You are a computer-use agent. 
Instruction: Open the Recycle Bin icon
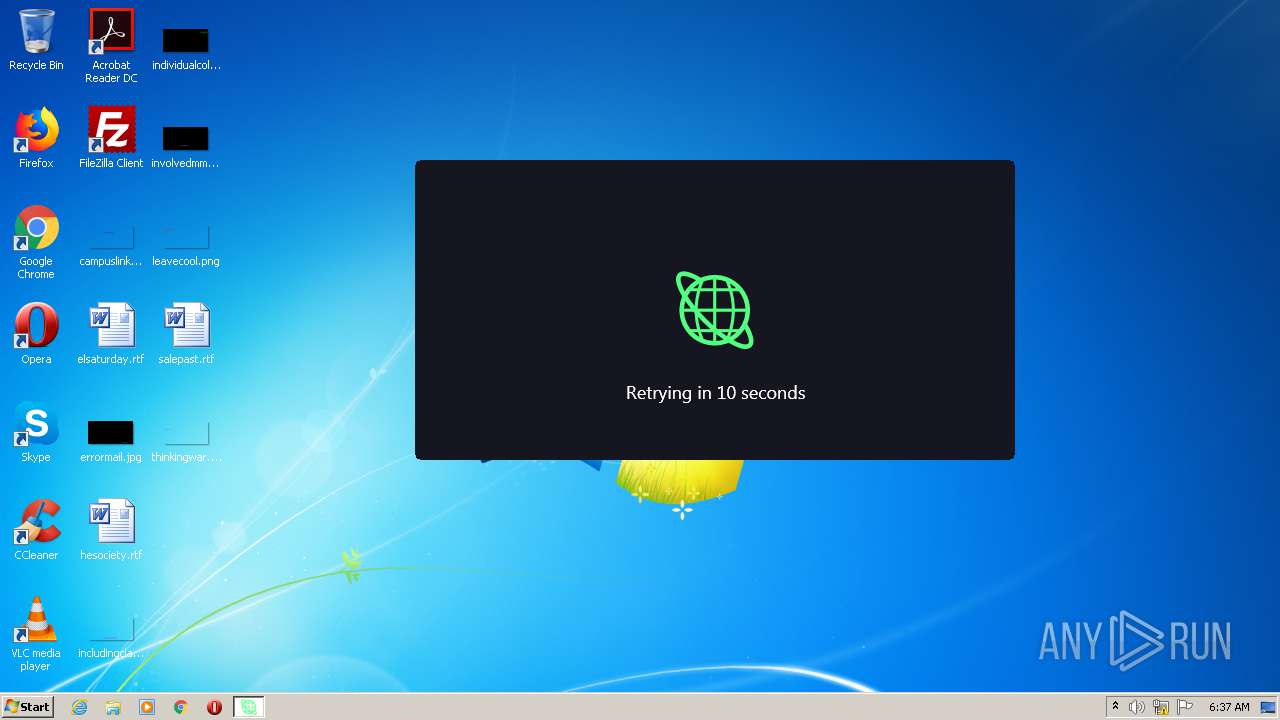point(36,40)
